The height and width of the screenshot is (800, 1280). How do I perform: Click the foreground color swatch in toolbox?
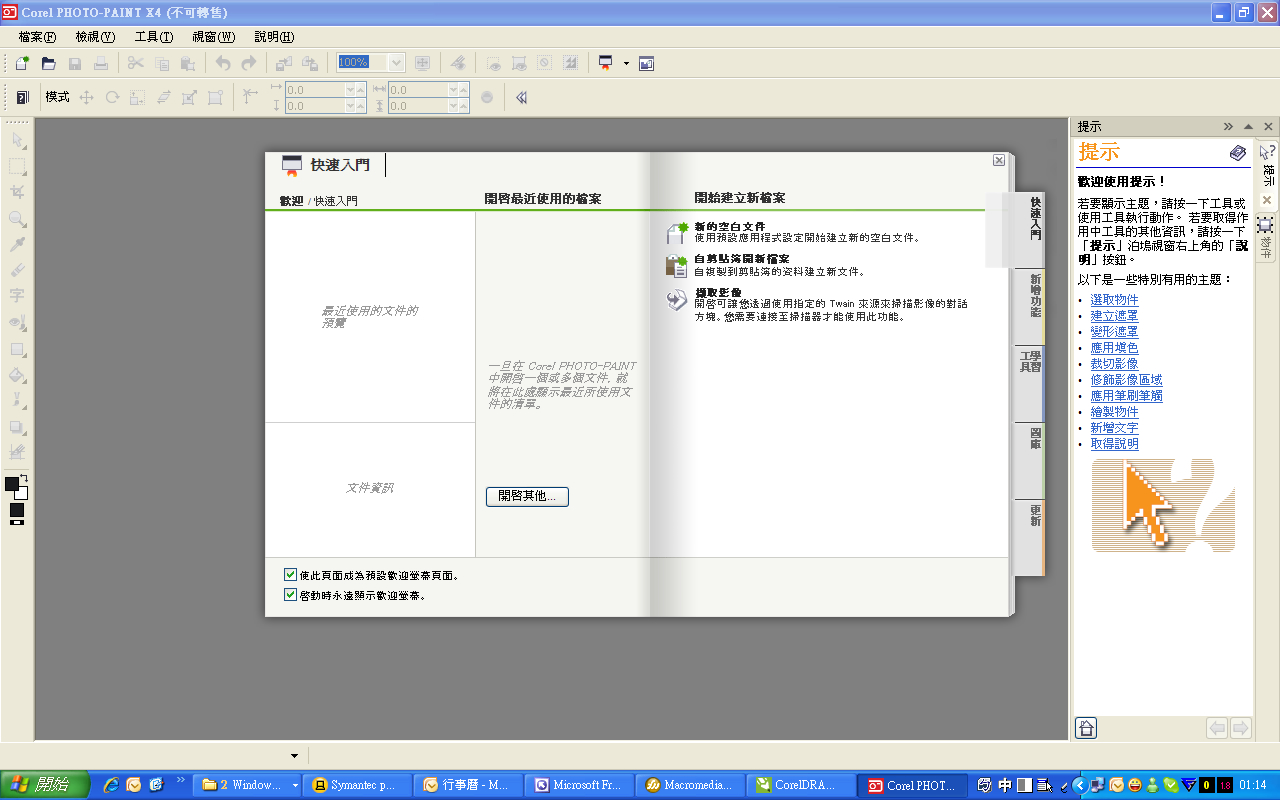[12, 484]
